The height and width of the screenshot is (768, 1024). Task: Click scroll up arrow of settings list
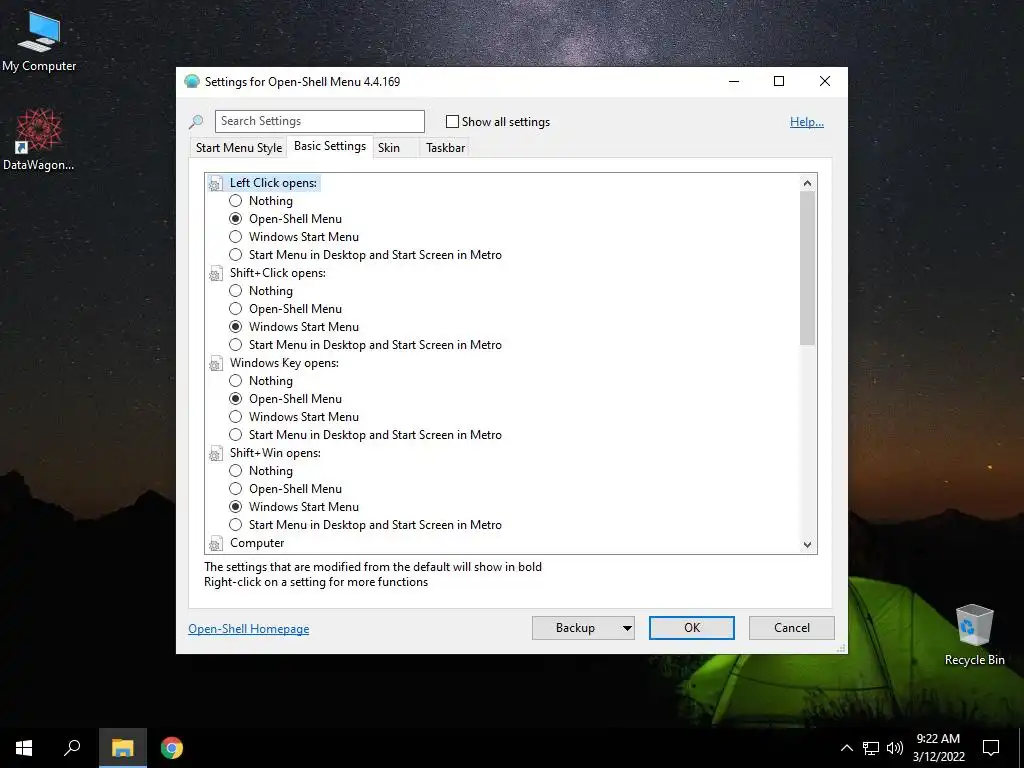click(x=807, y=184)
